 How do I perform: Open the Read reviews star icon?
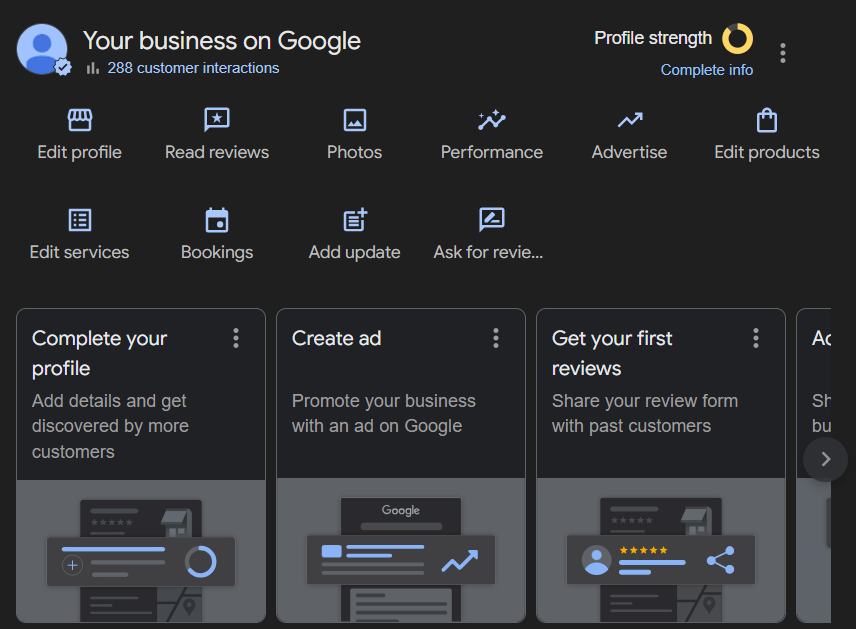tap(217, 120)
